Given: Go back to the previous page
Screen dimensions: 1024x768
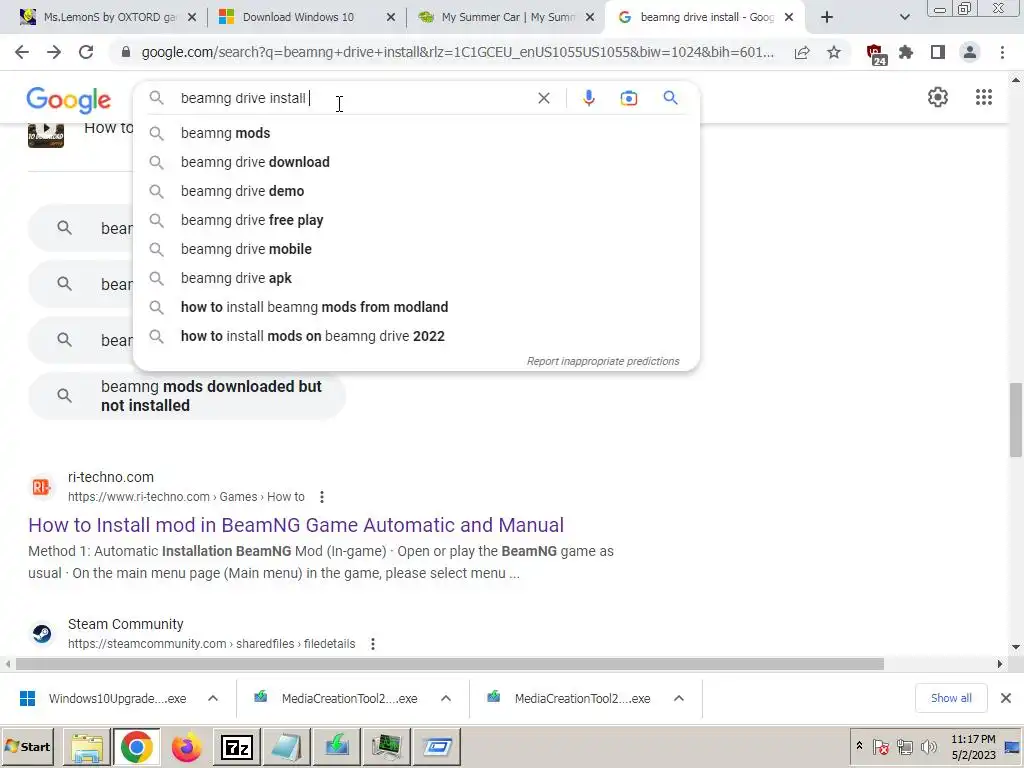Looking at the screenshot, I should (22, 52).
